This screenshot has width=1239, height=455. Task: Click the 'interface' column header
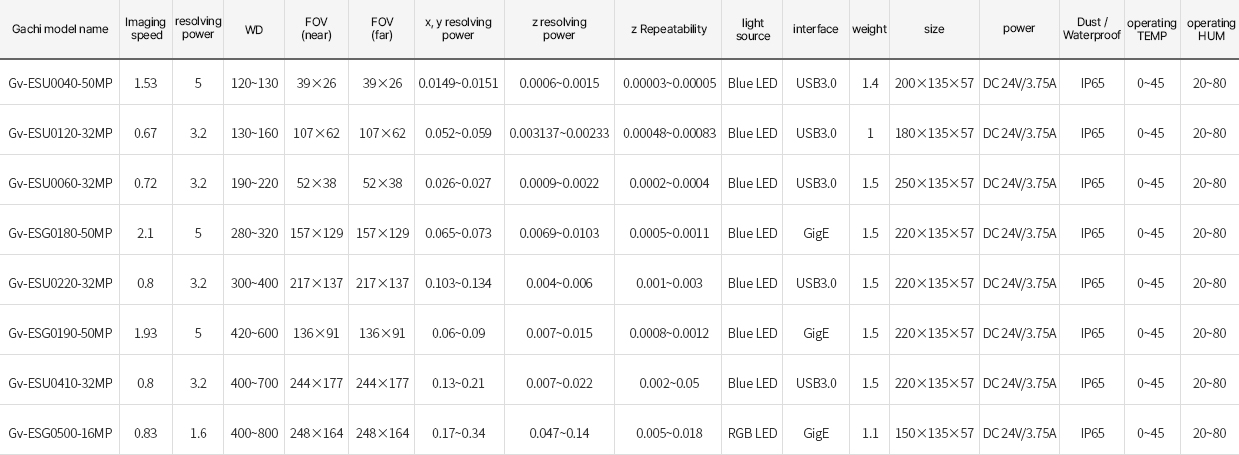816,29
